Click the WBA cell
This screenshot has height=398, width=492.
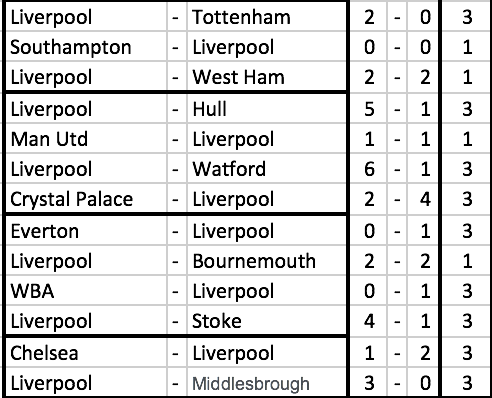point(86,291)
